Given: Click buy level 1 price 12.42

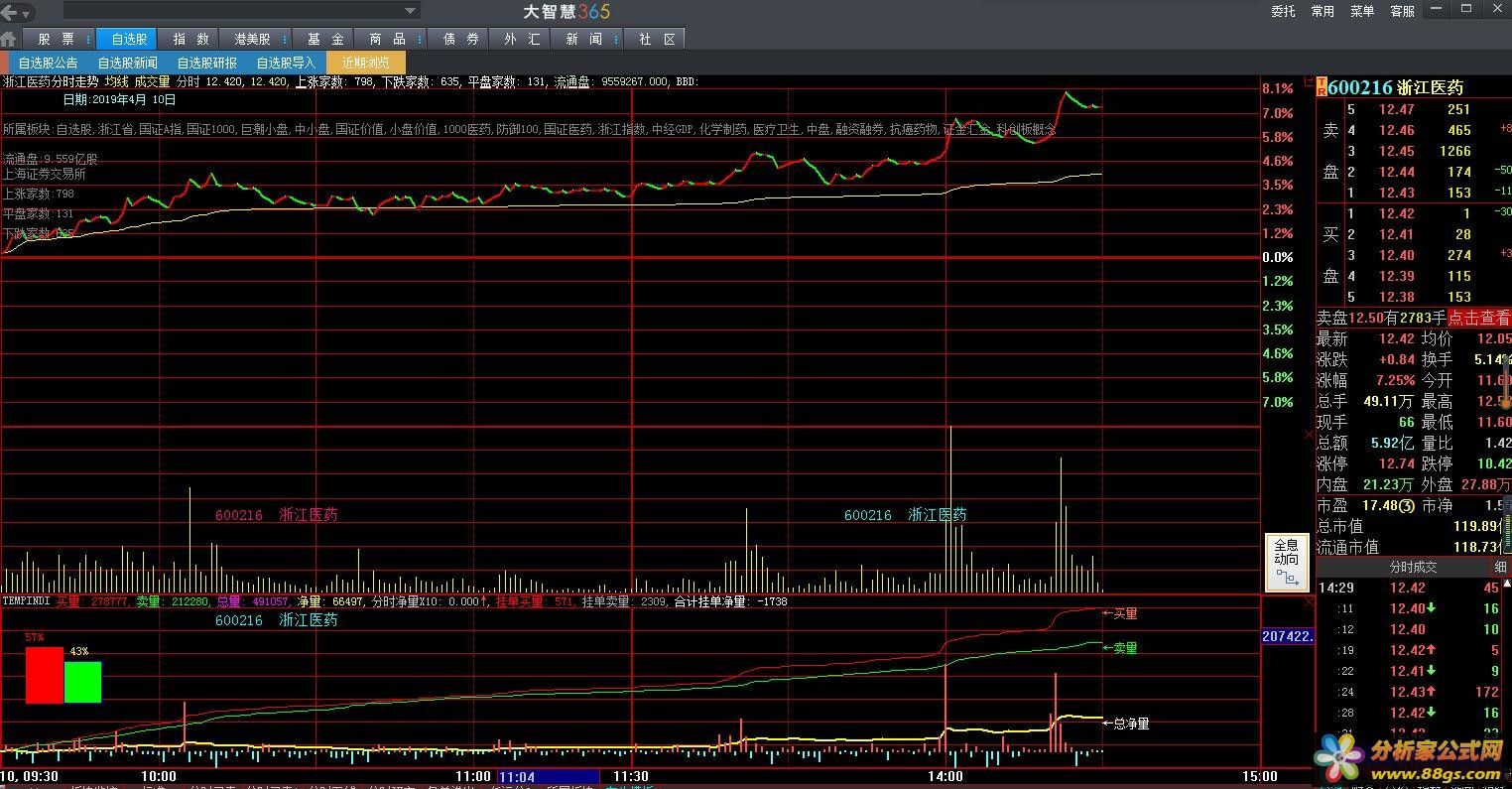Looking at the screenshot, I should (1396, 213).
